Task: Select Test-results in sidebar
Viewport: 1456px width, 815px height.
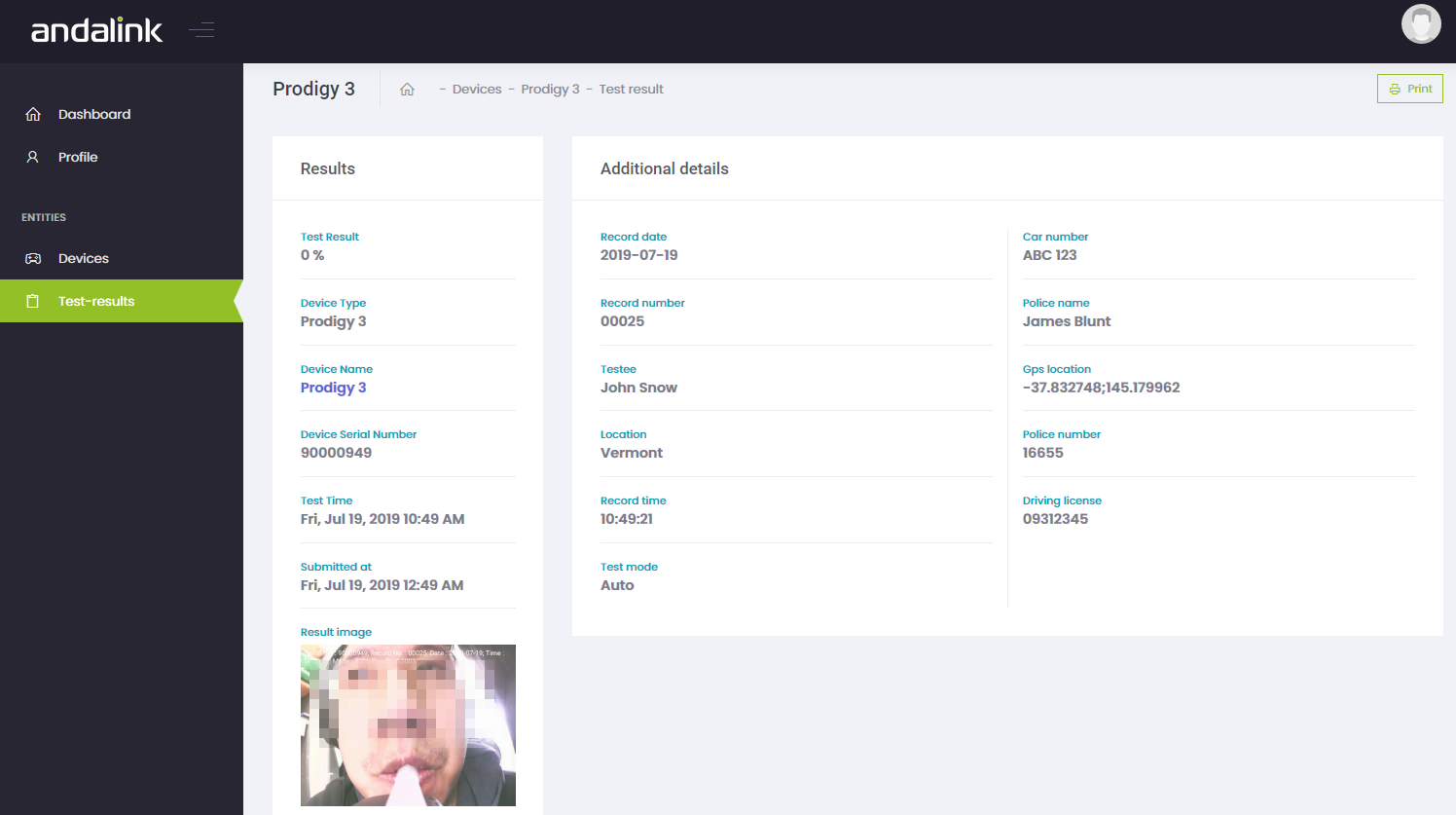Action: (x=122, y=301)
